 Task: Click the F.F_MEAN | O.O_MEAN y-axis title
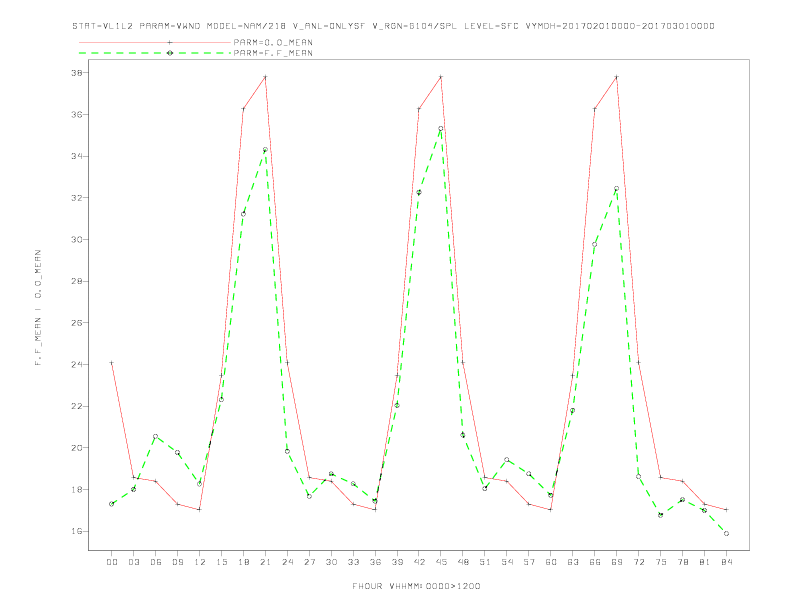tap(38, 308)
